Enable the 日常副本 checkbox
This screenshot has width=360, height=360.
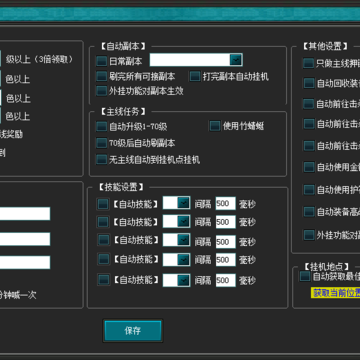[101, 61]
